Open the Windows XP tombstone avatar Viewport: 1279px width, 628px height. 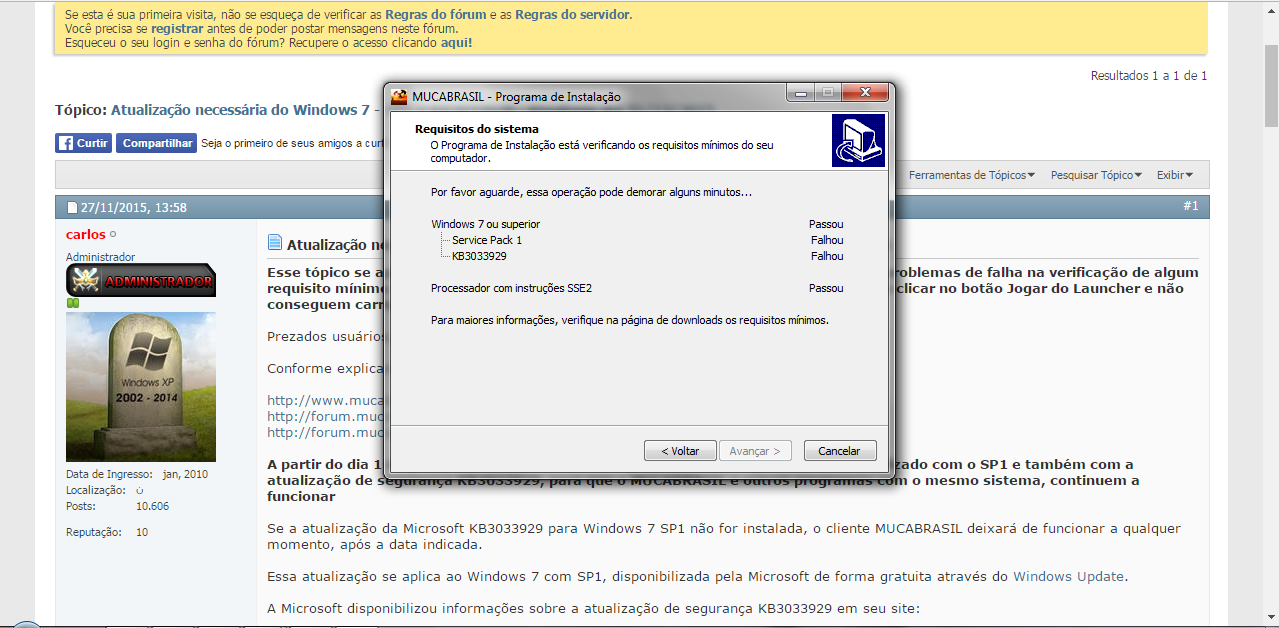click(x=141, y=386)
